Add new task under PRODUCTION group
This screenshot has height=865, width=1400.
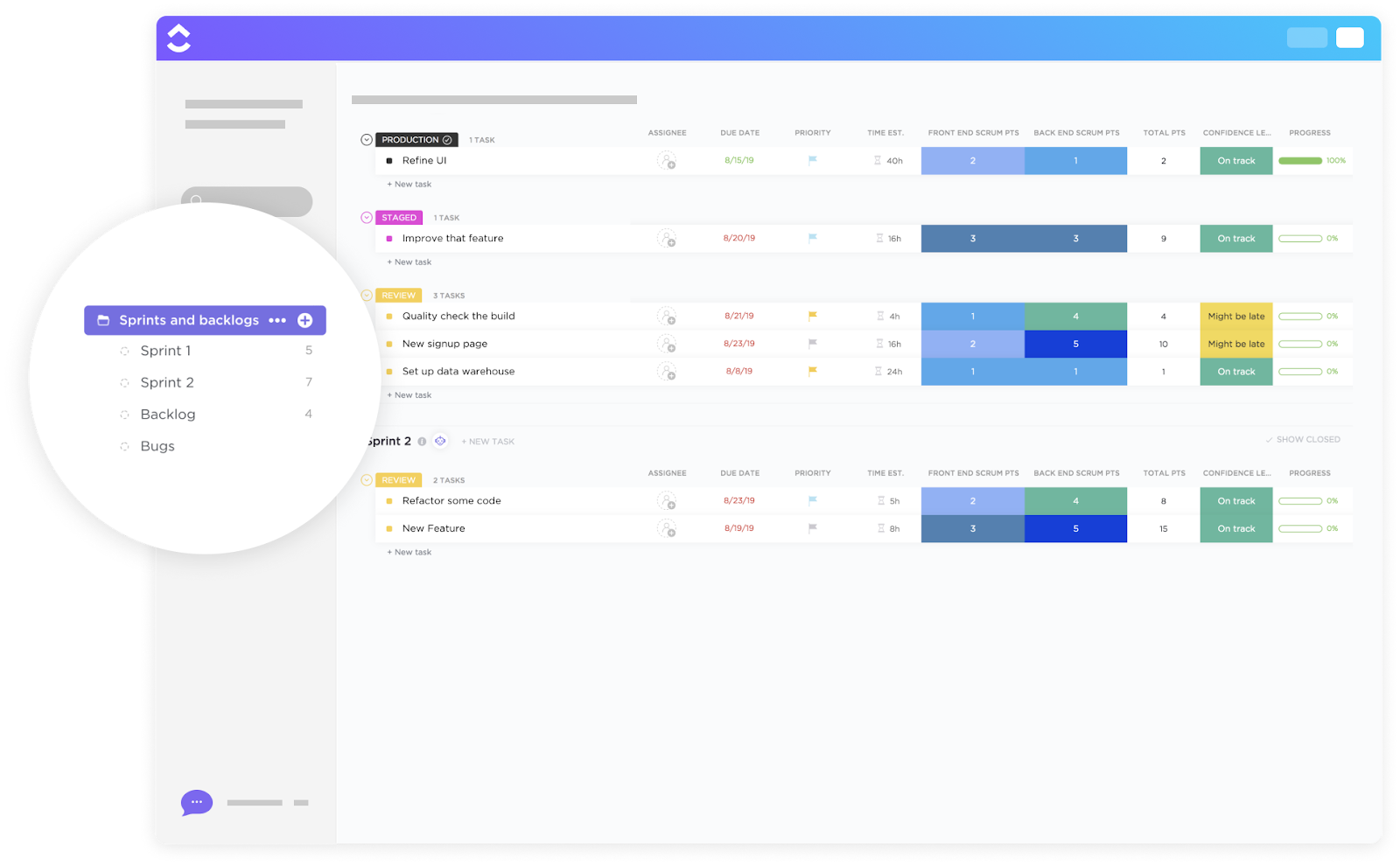point(409,185)
